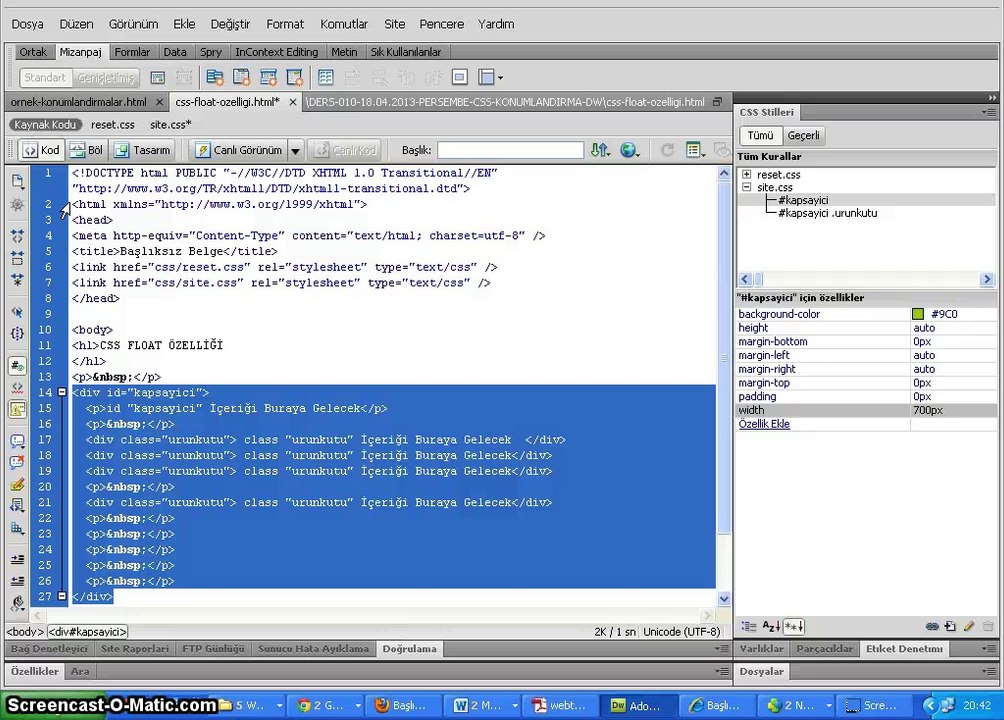The image size is (1004, 720).
Task: Click the Spry Tabbed Panels icon
Action: 241,78
